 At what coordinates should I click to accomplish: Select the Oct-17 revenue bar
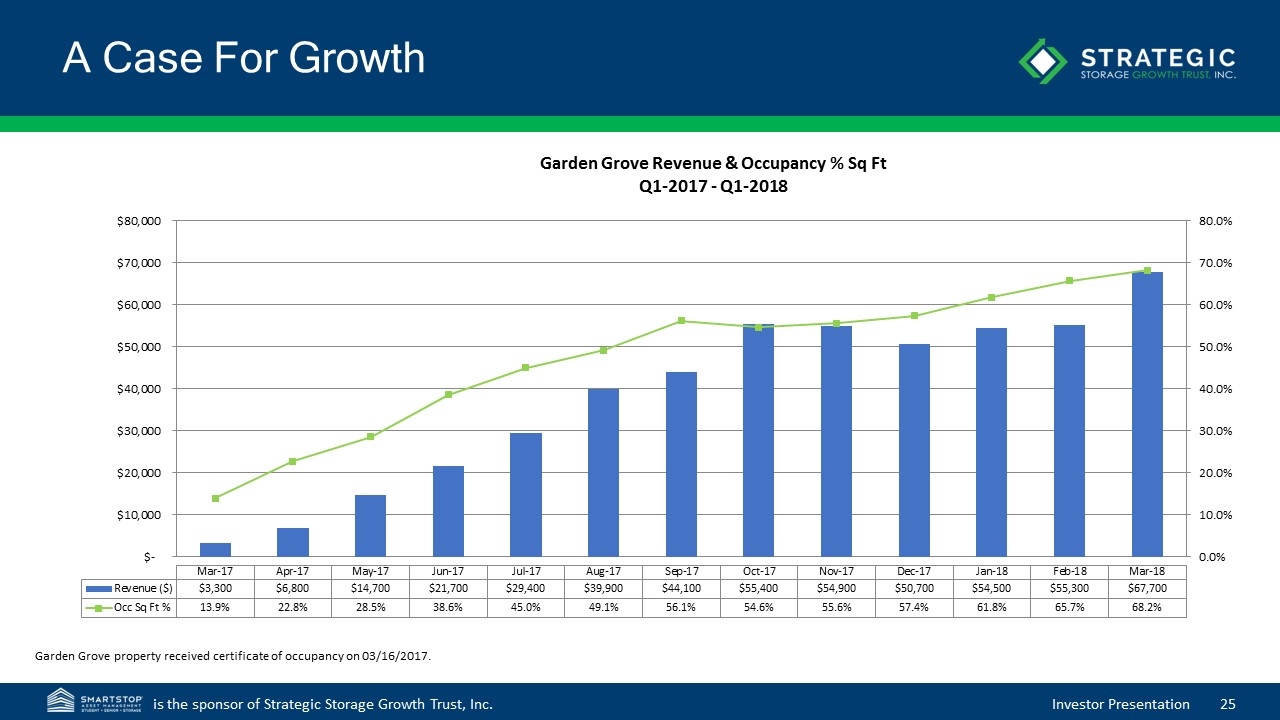758,440
